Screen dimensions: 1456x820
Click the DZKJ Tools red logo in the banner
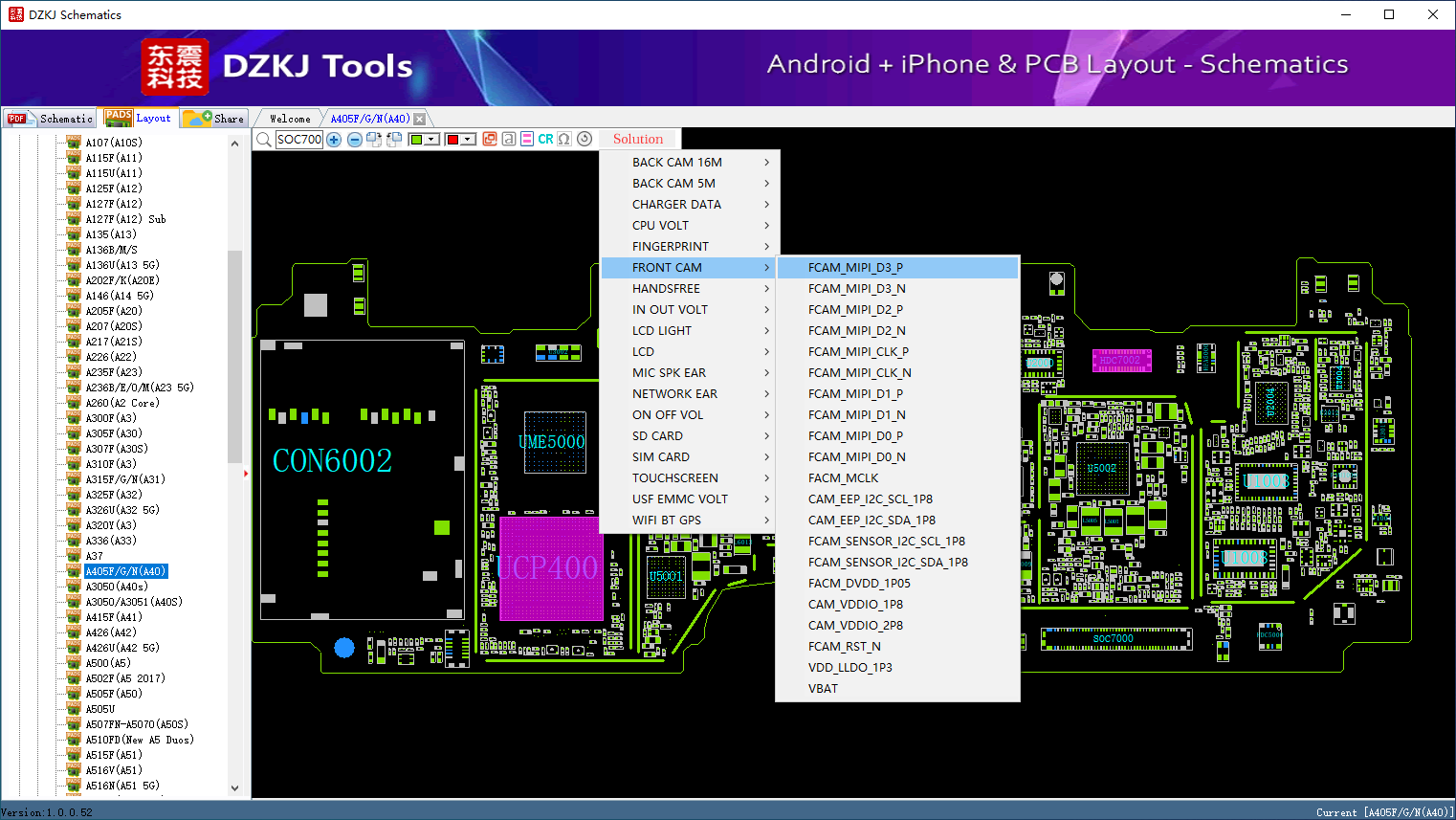tap(175, 67)
